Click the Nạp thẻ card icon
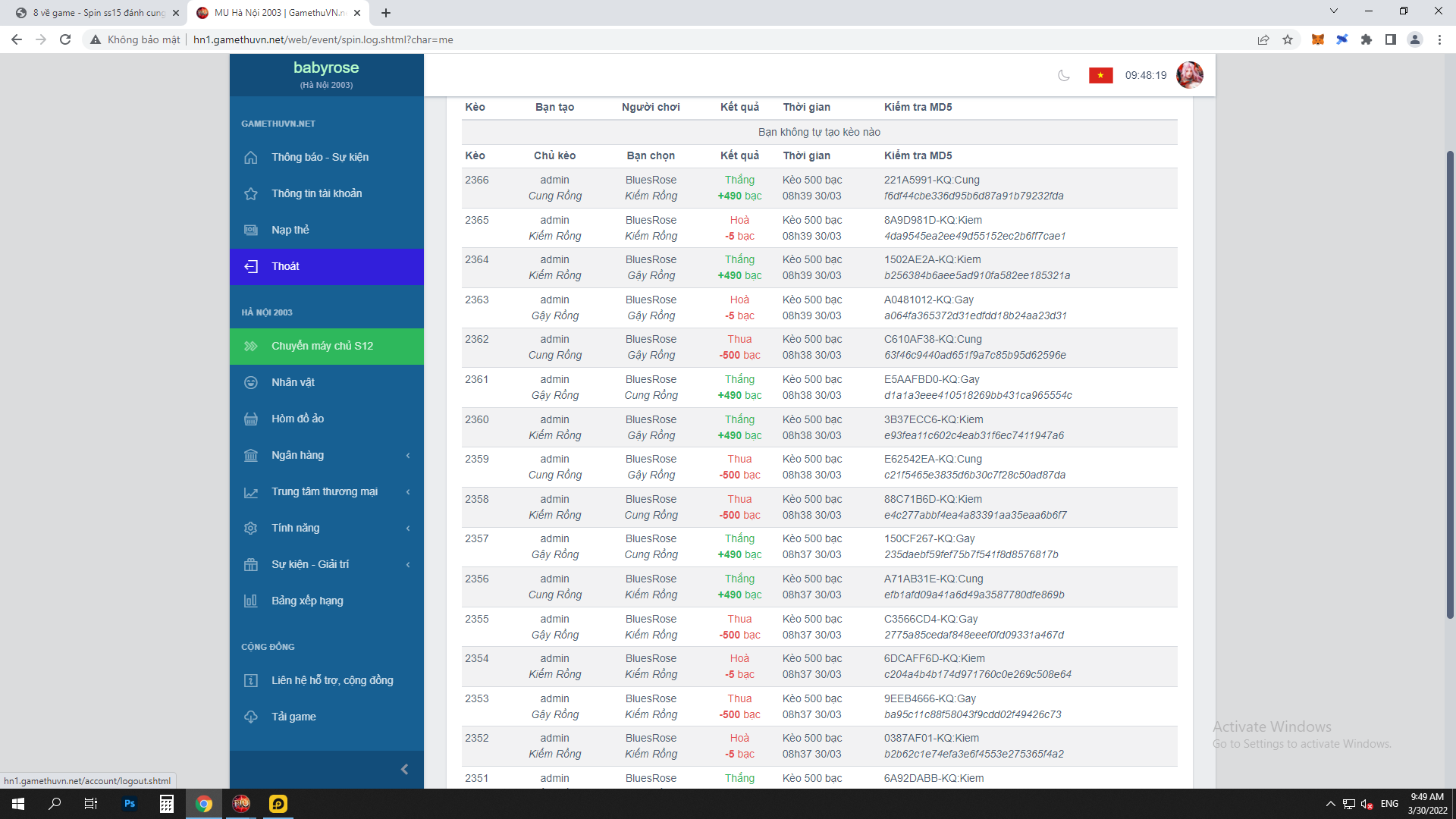This screenshot has width=1456, height=819. click(251, 230)
